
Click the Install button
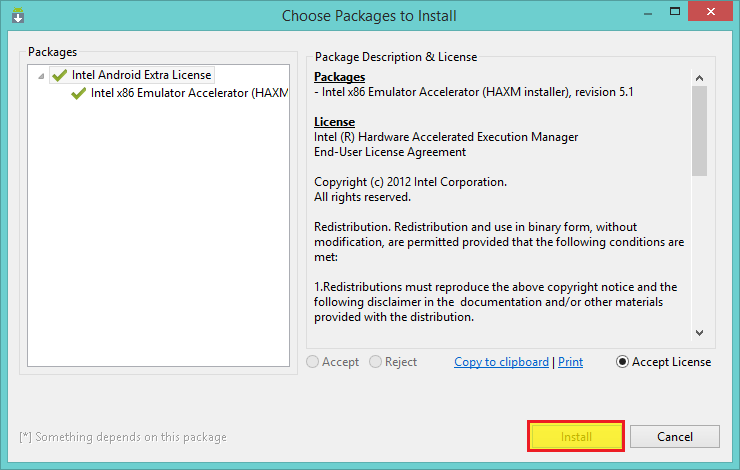pos(576,436)
